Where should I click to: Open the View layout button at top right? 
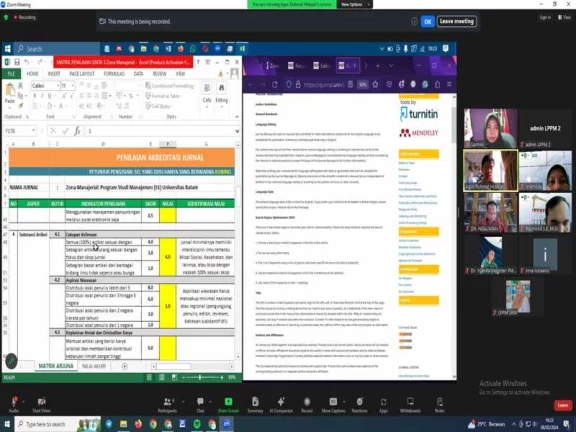(x=565, y=17)
